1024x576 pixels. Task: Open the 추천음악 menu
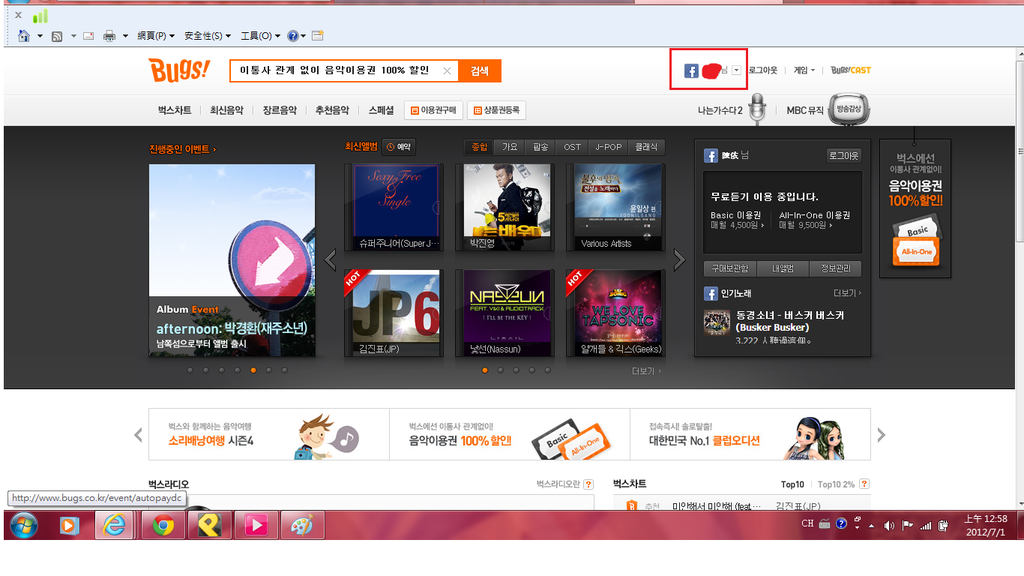[332, 110]
